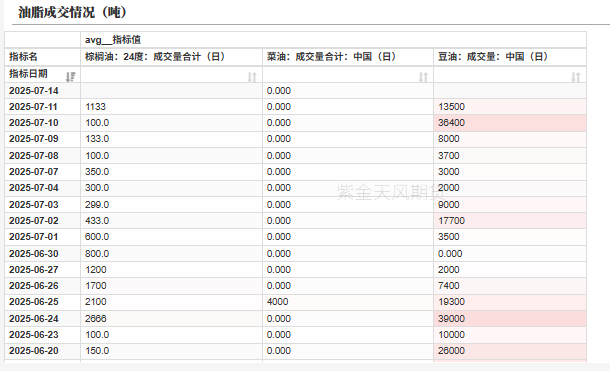The image size is (610, 371).
Task: Select date row 2025-07-11
Action: coord(34,107)
